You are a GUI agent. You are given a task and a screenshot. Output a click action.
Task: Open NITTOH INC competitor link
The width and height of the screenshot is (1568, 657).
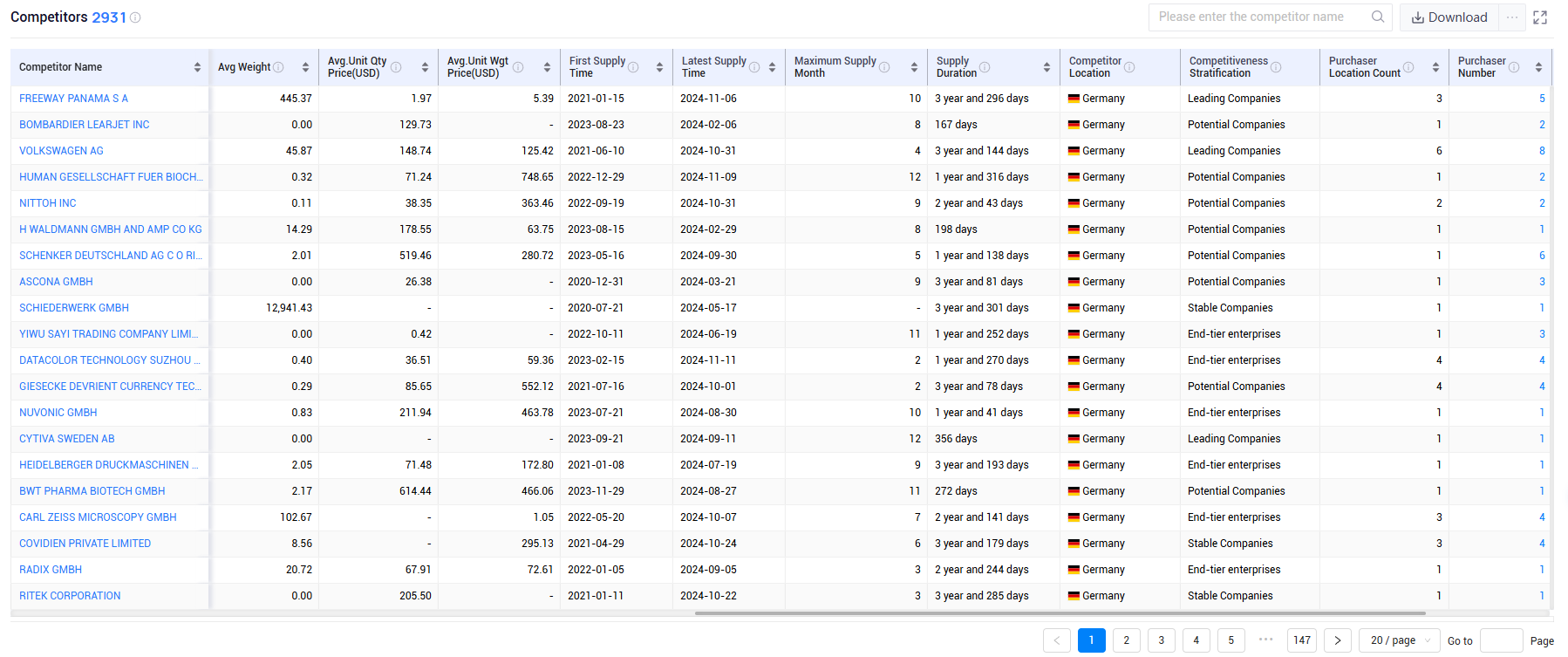[47, 203]
